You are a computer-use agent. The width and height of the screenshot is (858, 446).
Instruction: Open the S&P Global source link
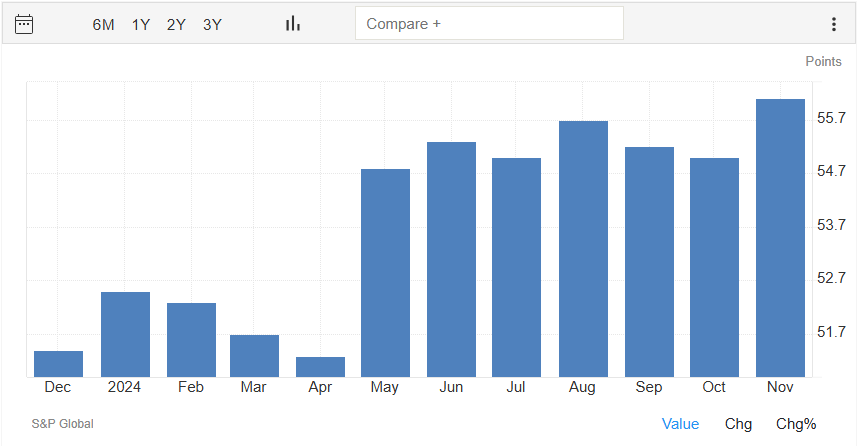coord(62,424)
